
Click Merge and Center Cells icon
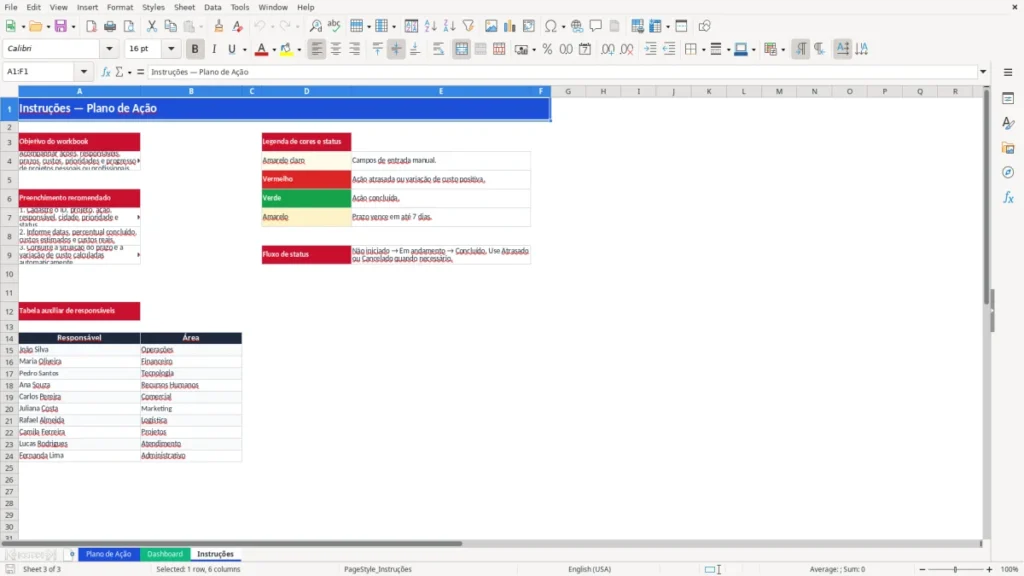[461, 49]
